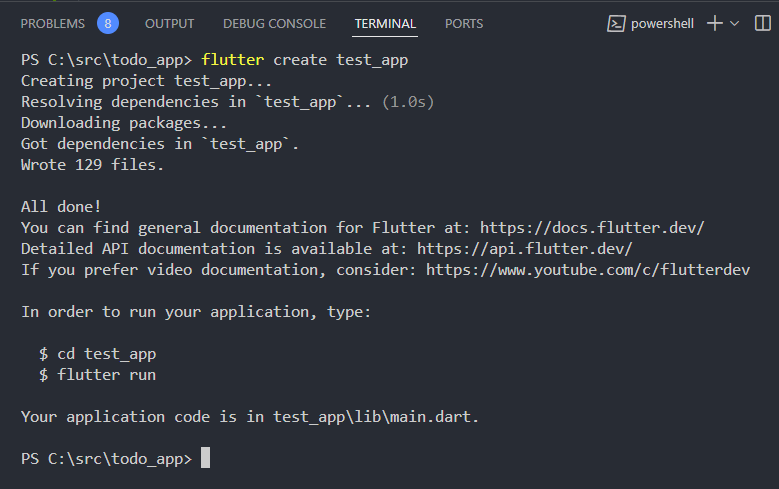Switch to the PORTS tab
This screenshot has width=779, height=489.
[464, 23]
